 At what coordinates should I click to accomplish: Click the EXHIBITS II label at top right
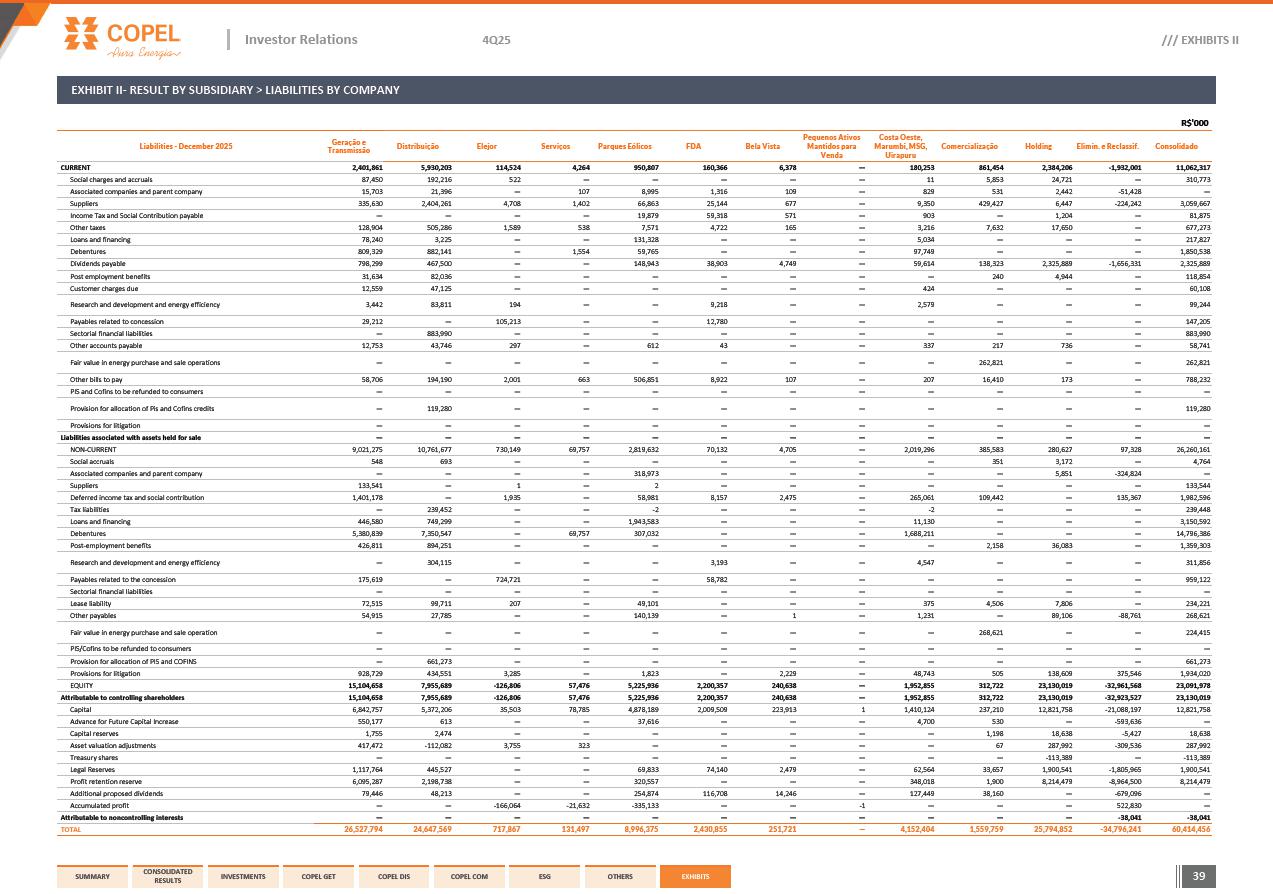[1199, 40]
